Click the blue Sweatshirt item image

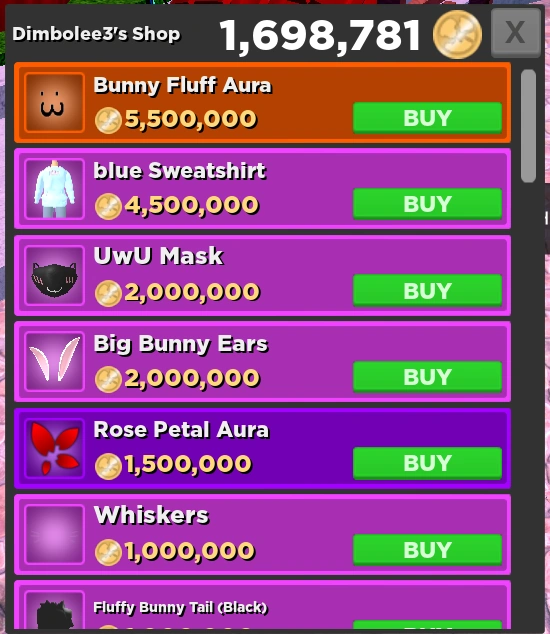(55, 189)
